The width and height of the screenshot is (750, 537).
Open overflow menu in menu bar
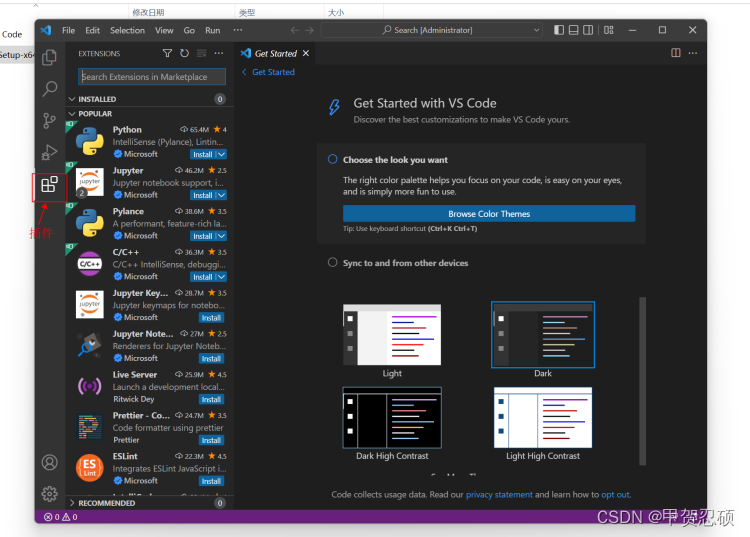click(238, 30)
